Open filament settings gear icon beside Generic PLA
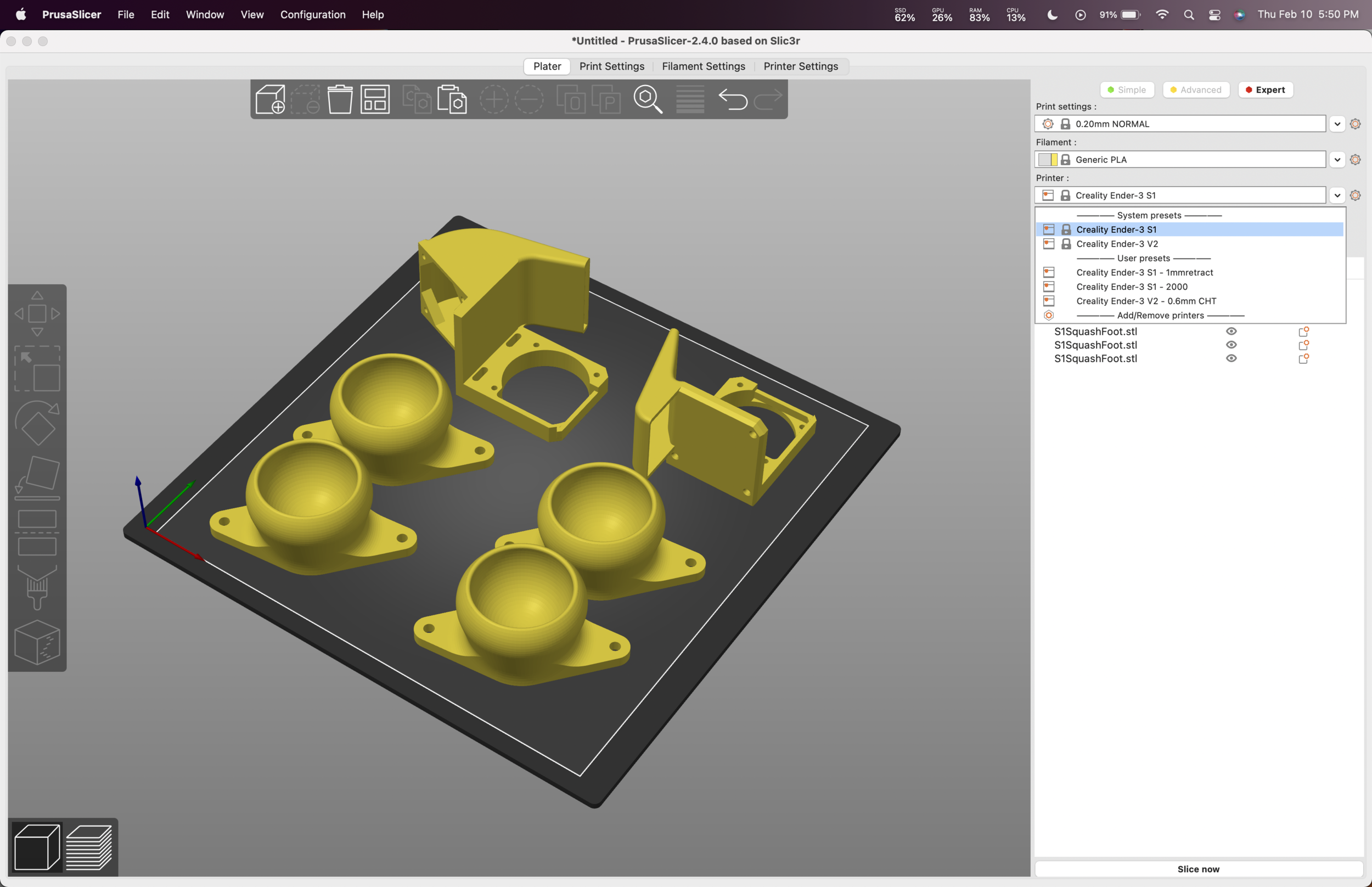The height and width of the screenshot is (887, 1372). 1356,160
